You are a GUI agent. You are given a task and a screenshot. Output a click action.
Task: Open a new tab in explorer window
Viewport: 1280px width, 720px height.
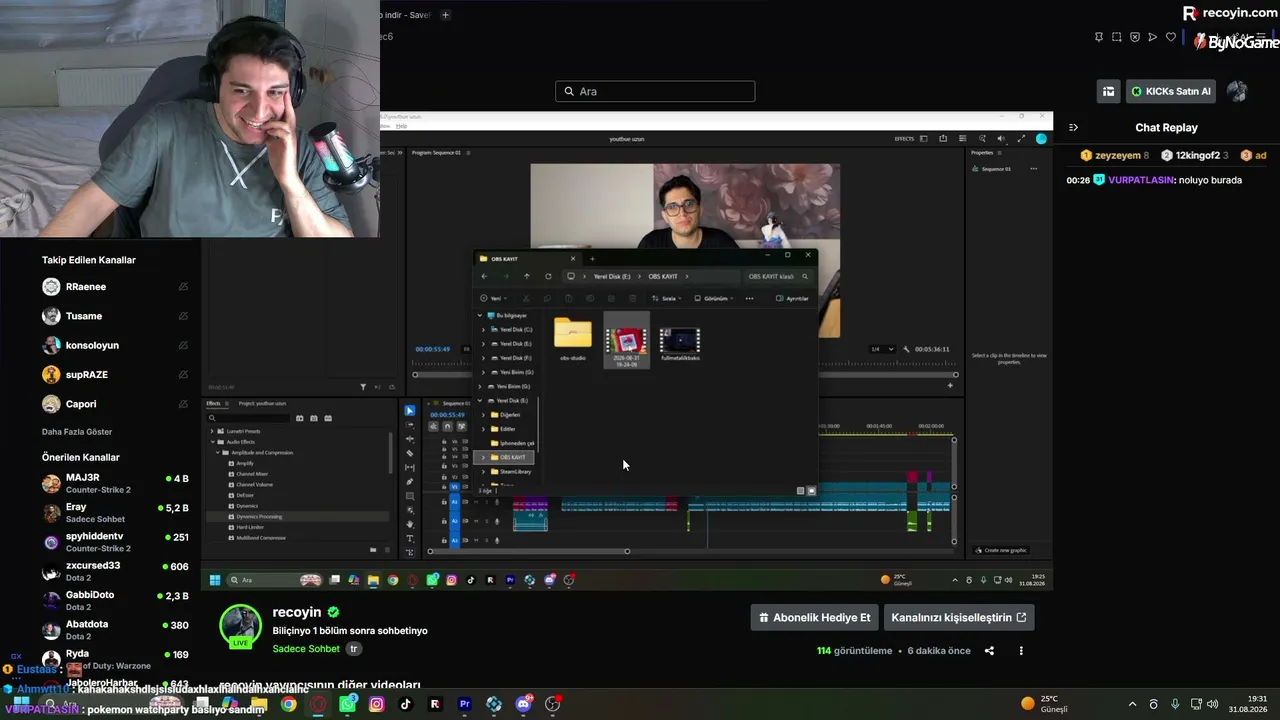pyautogui.click(x=592, y=259)
